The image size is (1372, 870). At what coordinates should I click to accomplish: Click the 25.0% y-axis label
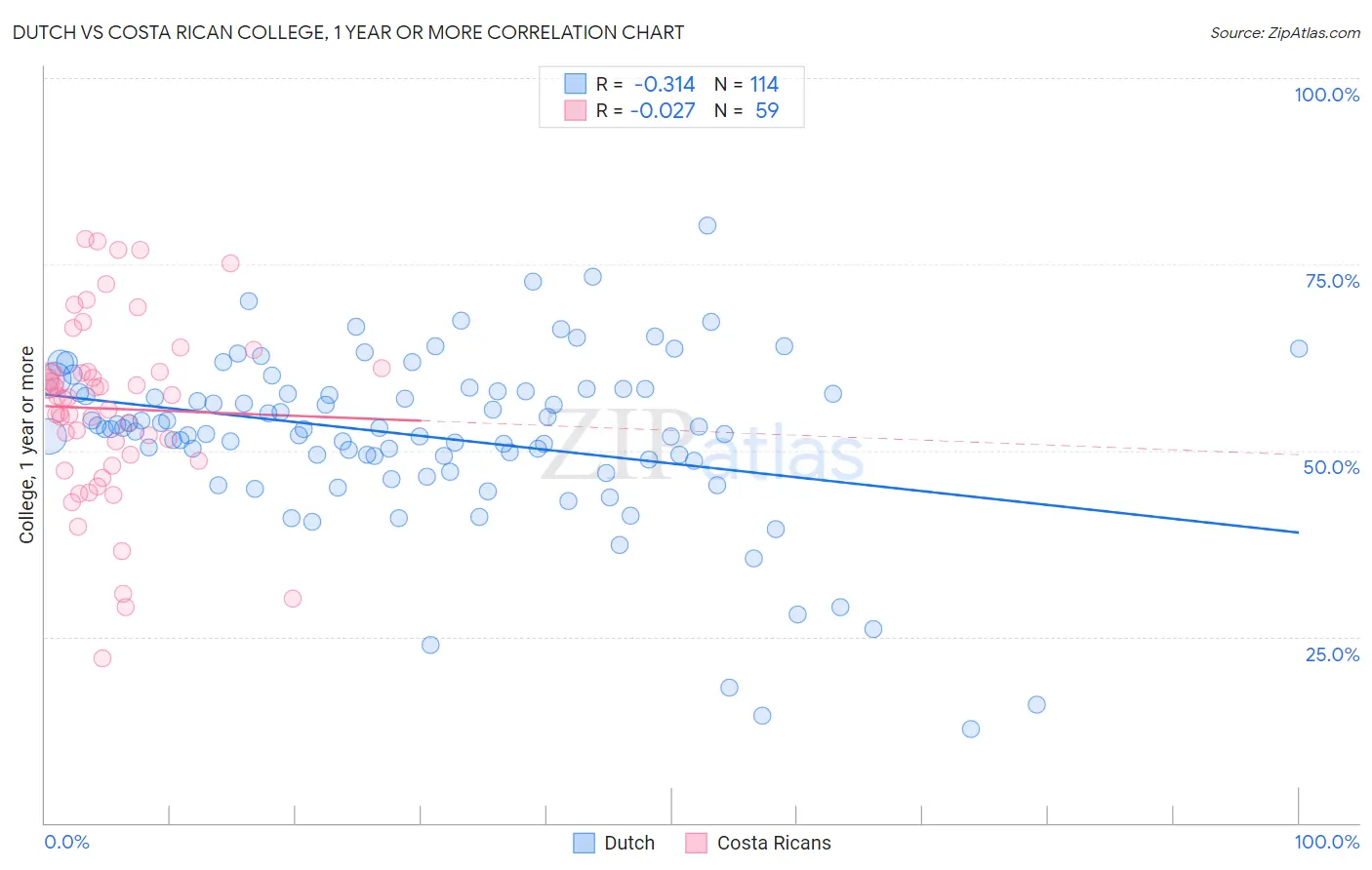(x=1332, y=654)
